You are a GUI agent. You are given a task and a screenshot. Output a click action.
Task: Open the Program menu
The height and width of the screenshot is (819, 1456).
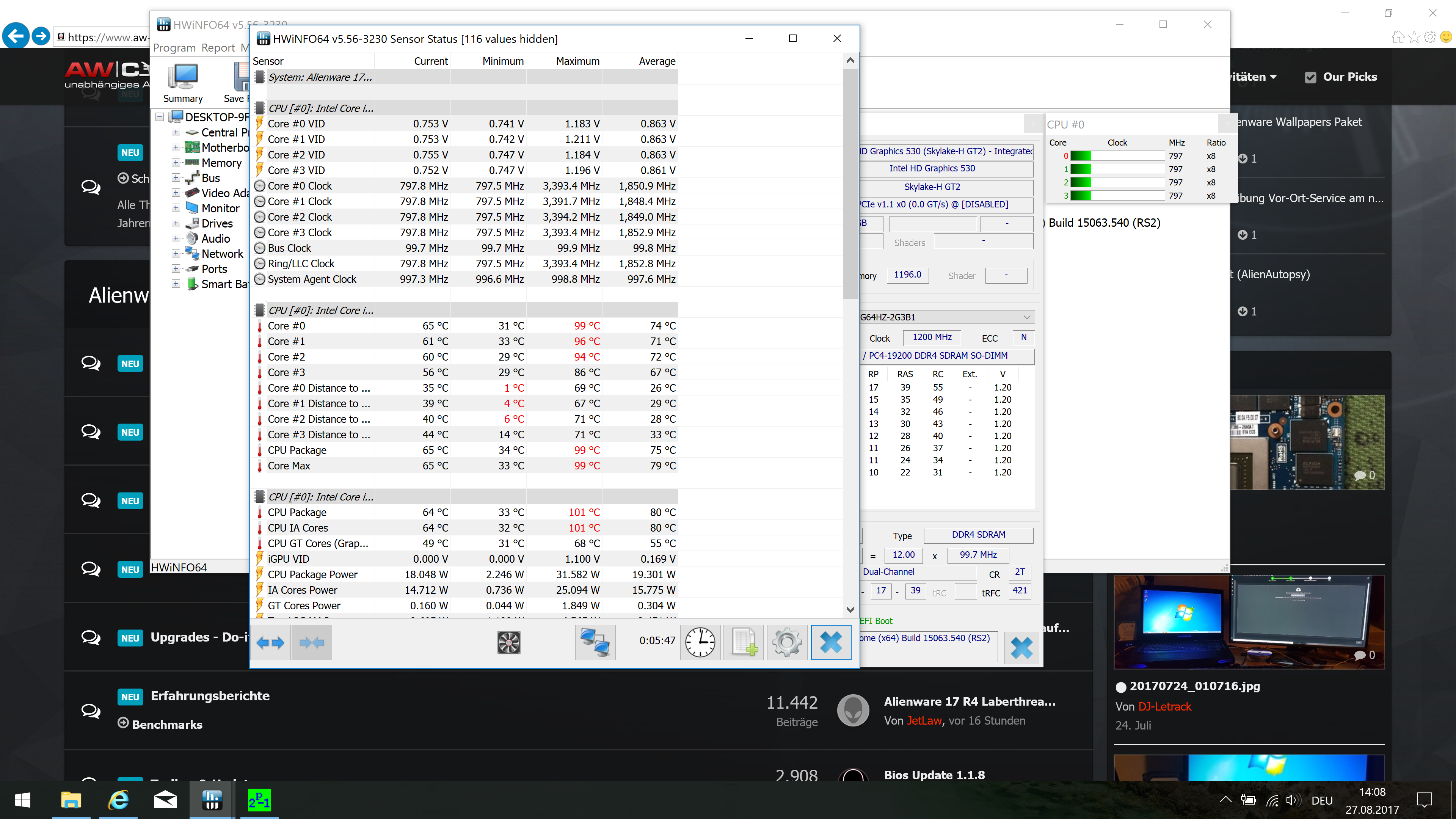point(174,48)
